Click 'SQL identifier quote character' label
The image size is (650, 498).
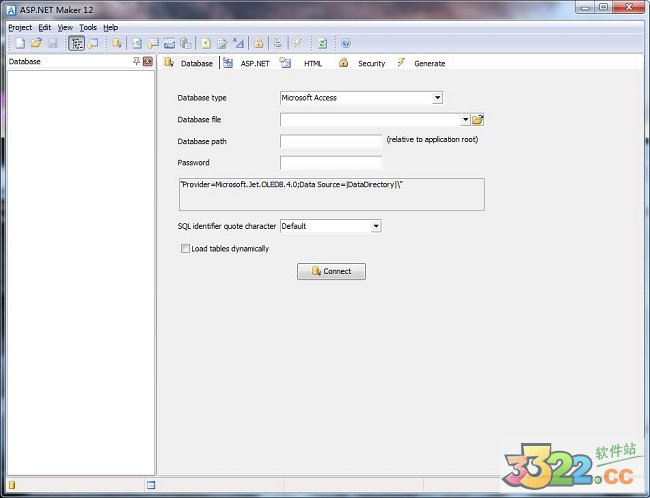tap(227, 226)
